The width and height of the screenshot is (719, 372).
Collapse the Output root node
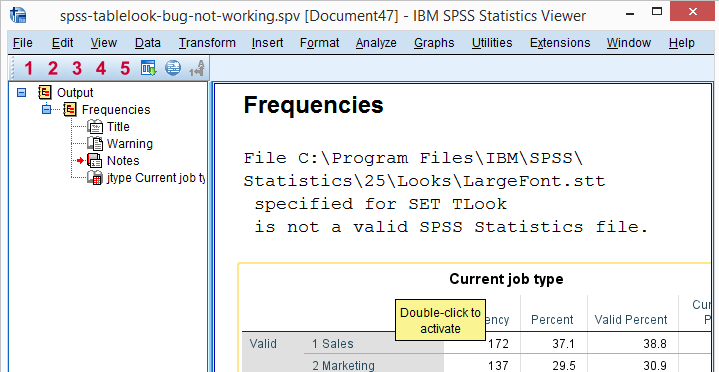(21, 93)
